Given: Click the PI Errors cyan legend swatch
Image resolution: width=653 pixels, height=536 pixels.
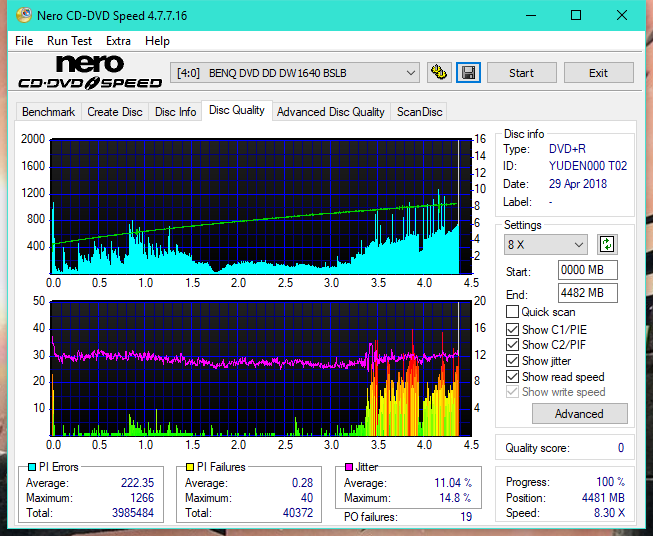Looking at the screenshot, I should pyautogui.click(x=31, y=467).
